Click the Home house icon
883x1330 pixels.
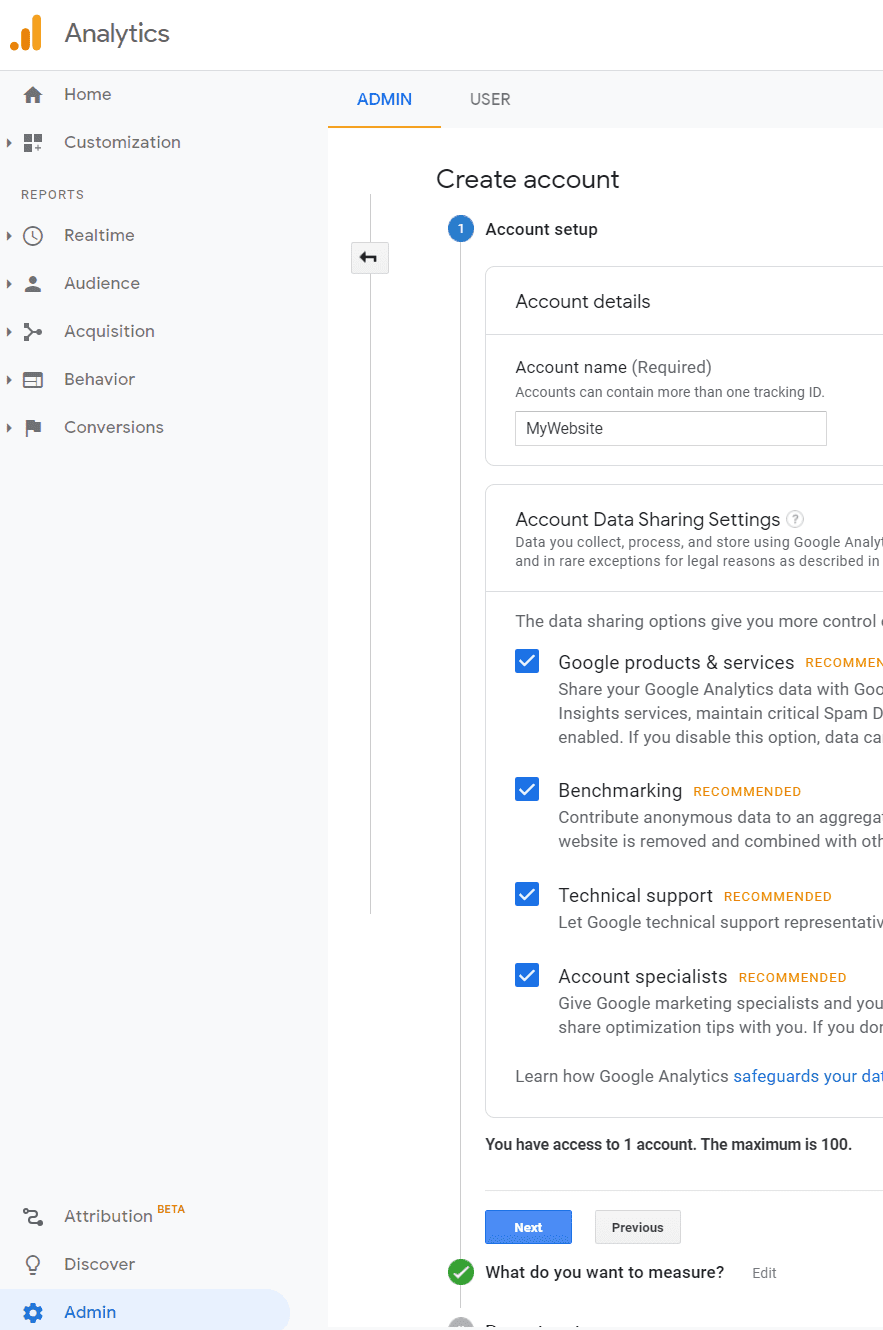tap(33, 95)
